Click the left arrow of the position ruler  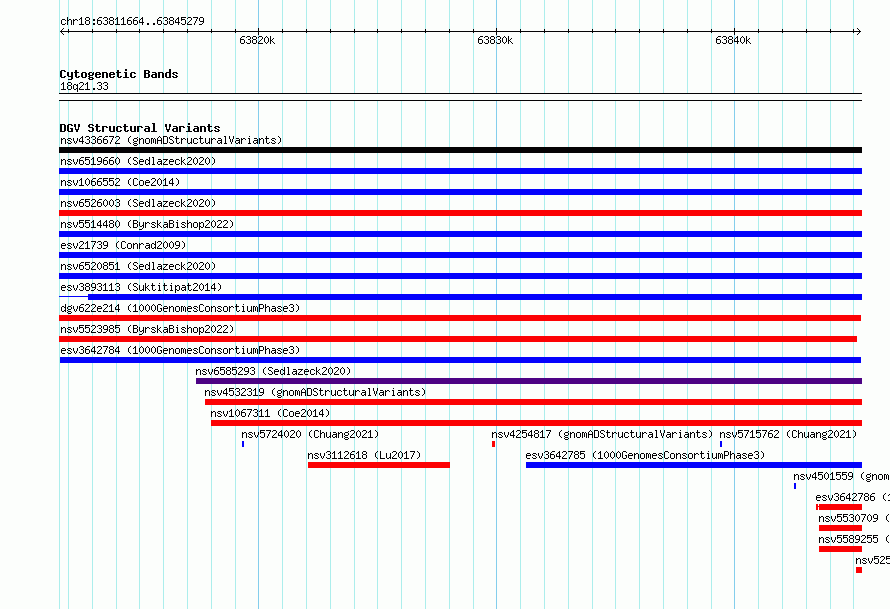click(63, 31)
